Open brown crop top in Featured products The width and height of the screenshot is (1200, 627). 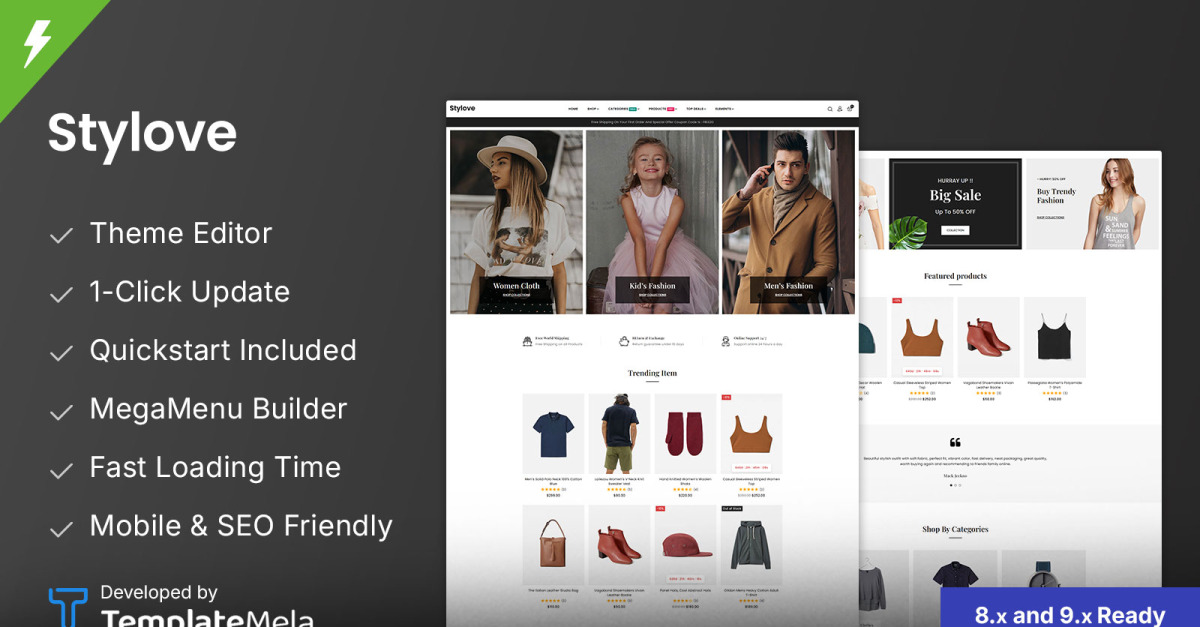(x=923, y=337)
